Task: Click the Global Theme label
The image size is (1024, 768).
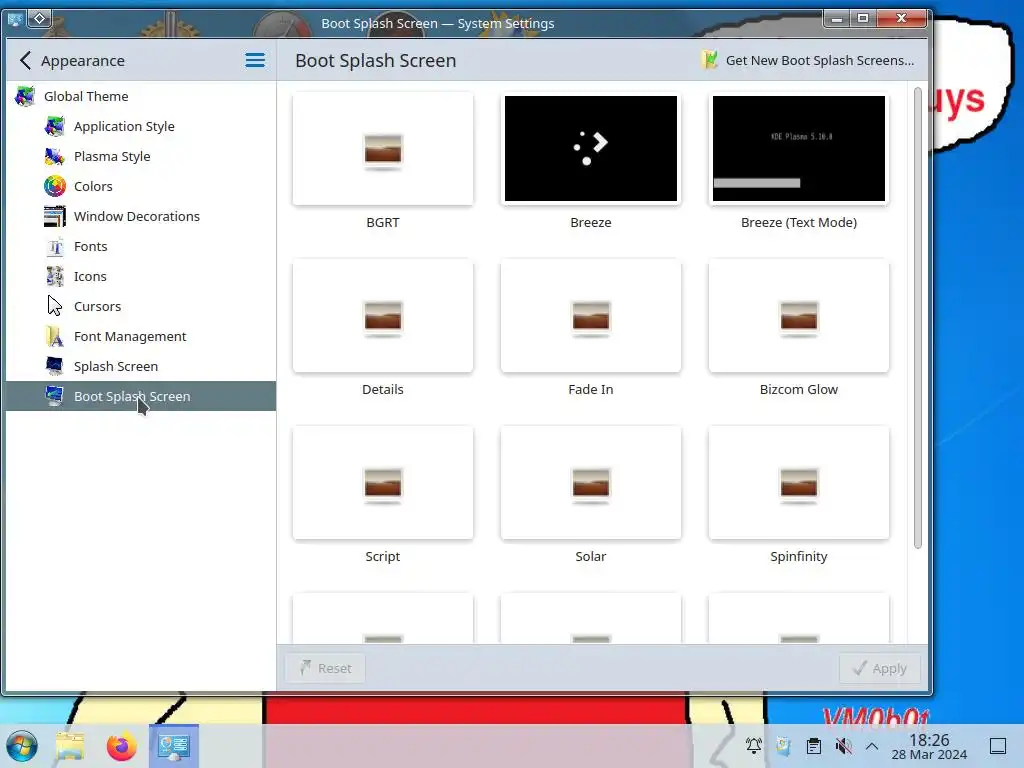Action: tap(86, 96)
